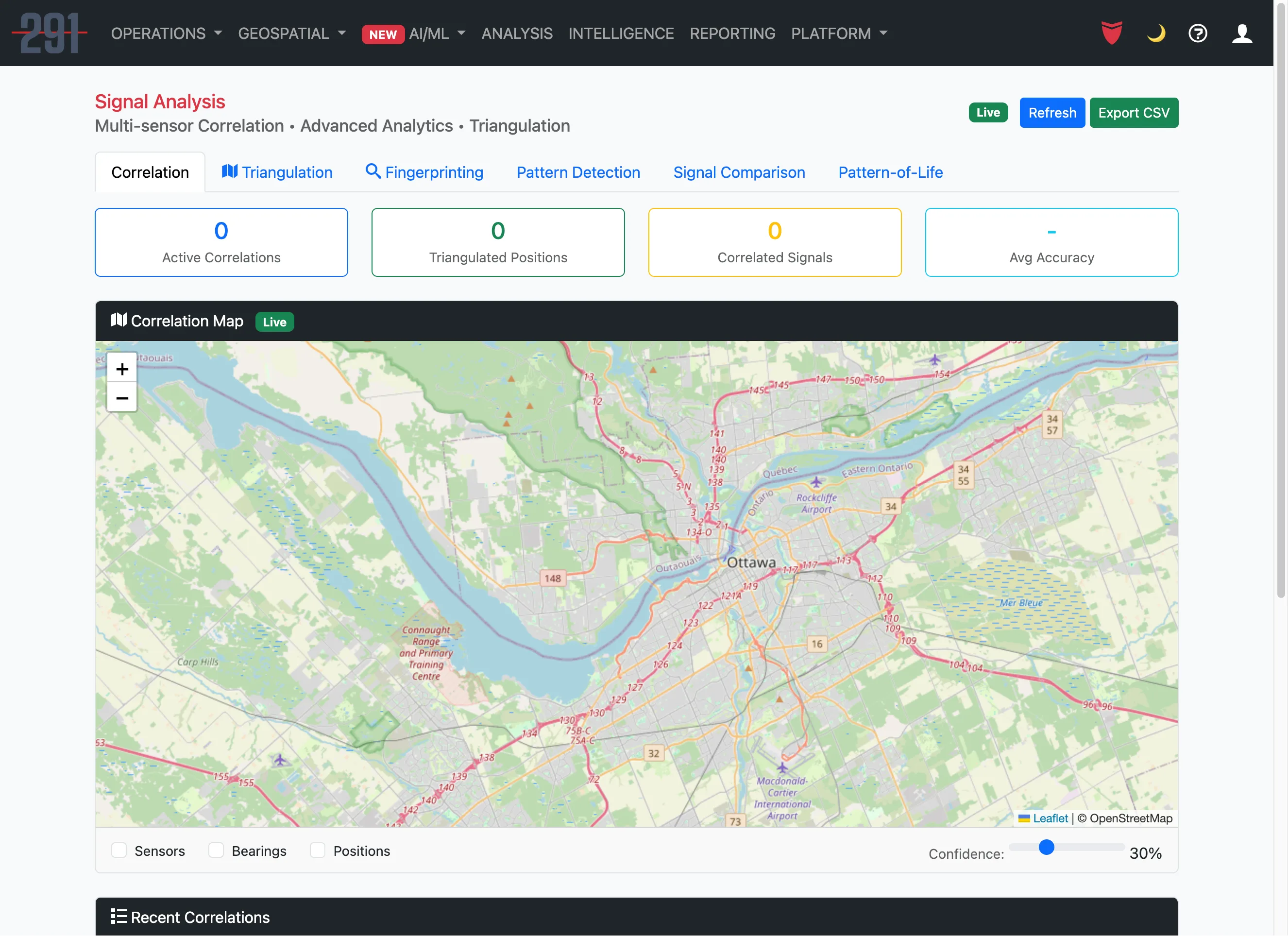
Task: Click the red shield icon in navbar
Action: (x=1111, y=33)
